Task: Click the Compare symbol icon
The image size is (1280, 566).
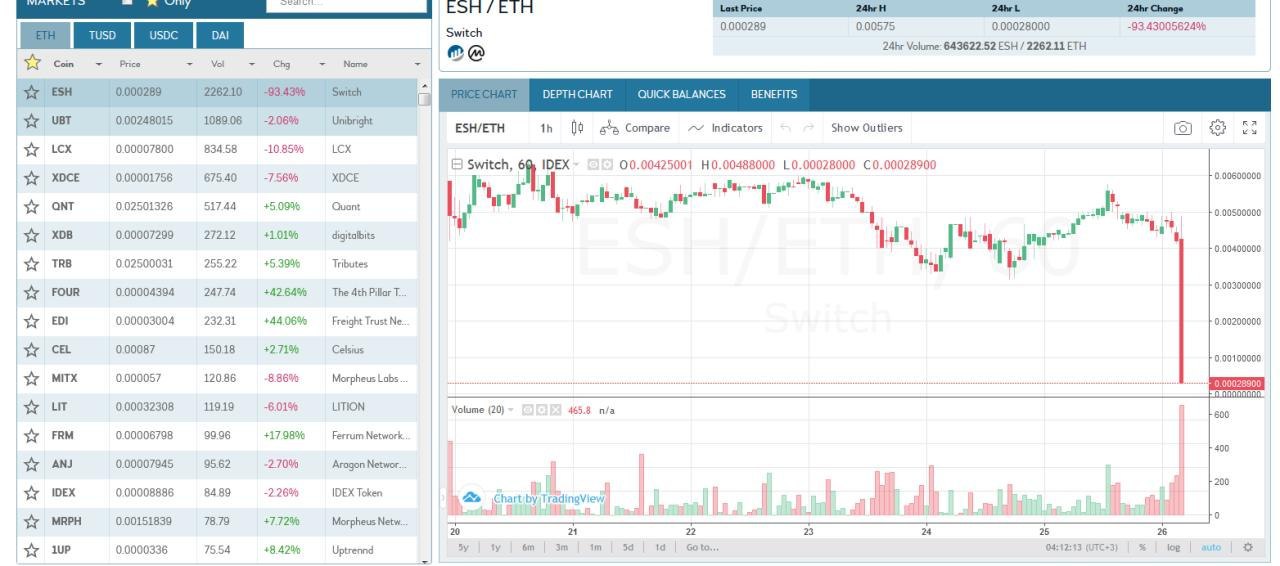Action: click(x=609, y=128)
